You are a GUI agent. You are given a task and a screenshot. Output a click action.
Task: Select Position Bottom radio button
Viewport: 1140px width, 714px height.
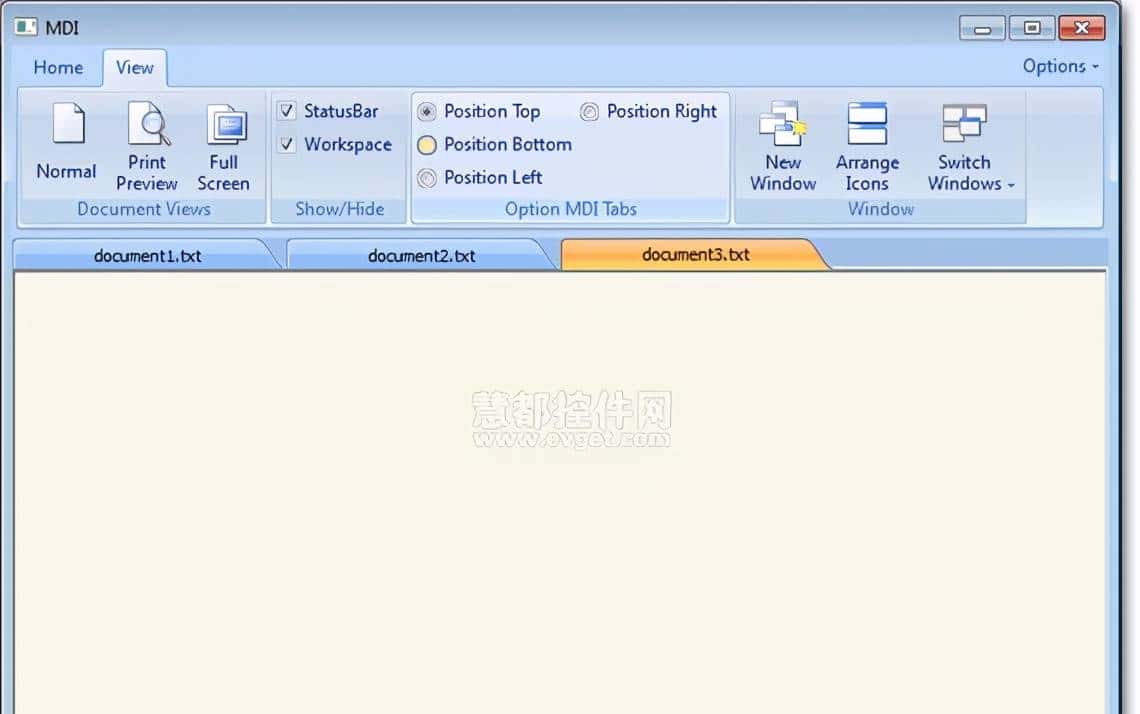tap(427, 145)
